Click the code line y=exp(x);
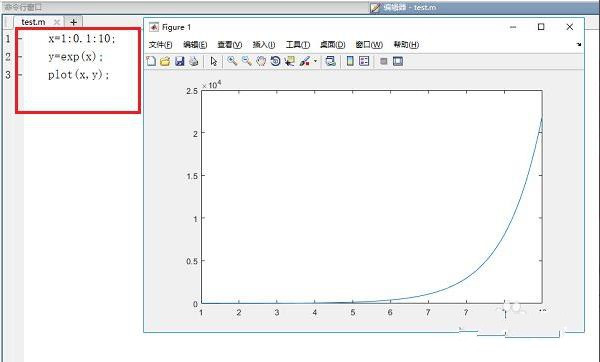600x362 pixels. point(76,57)
